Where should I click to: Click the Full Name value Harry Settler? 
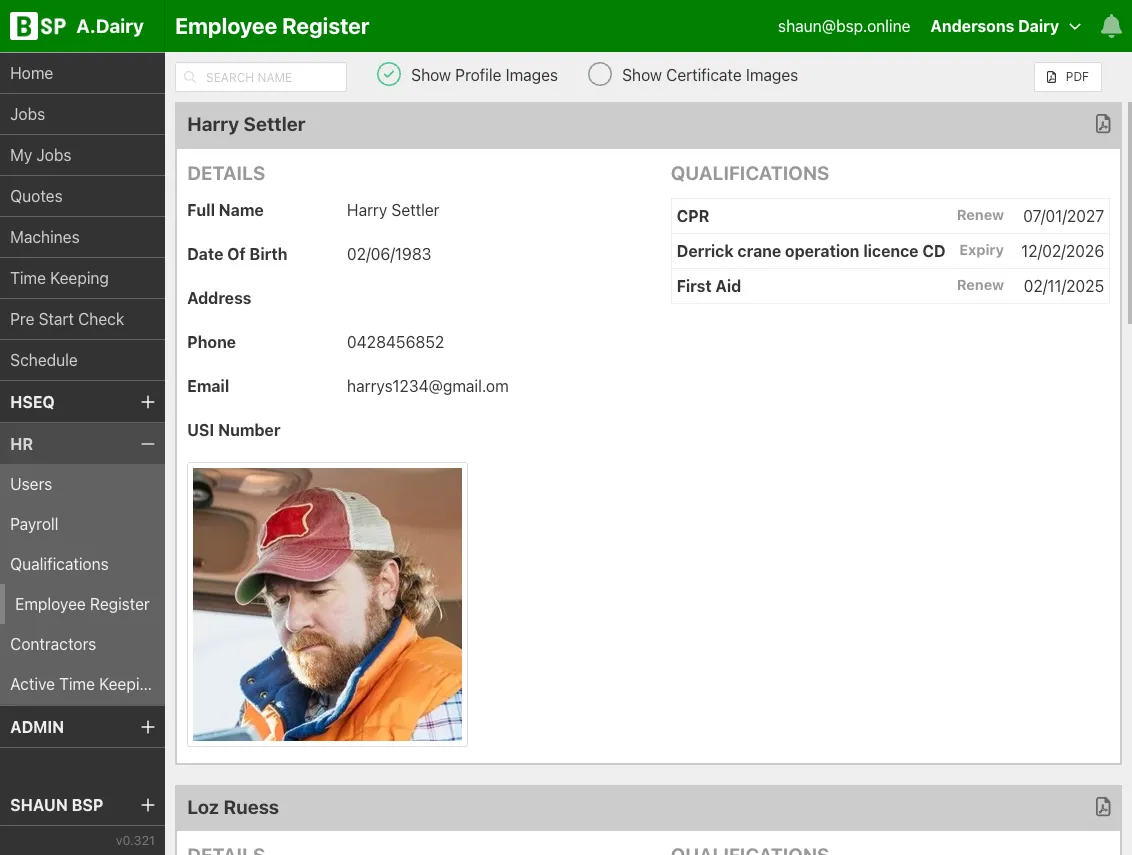click(393, 210)
